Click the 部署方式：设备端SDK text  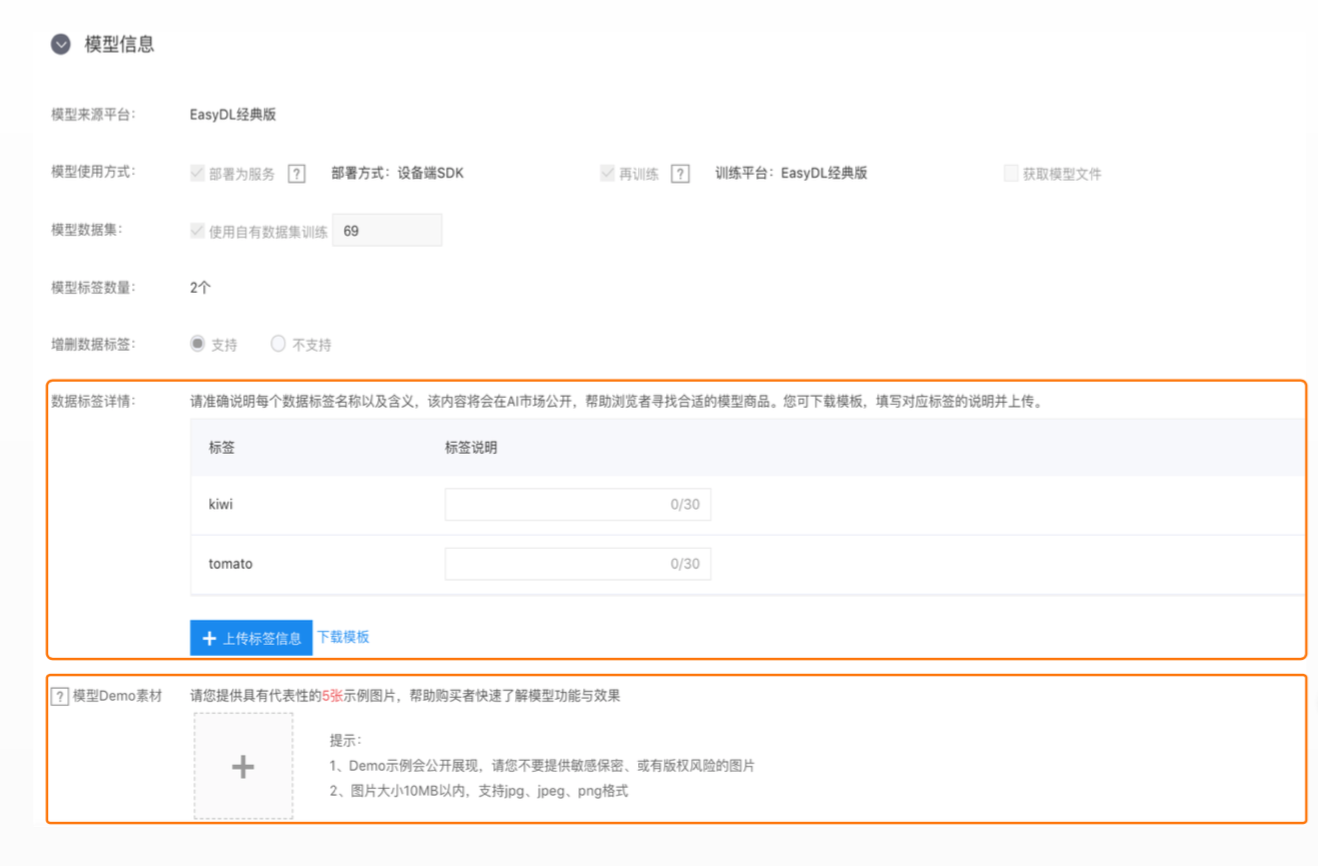tap(398, 173)
